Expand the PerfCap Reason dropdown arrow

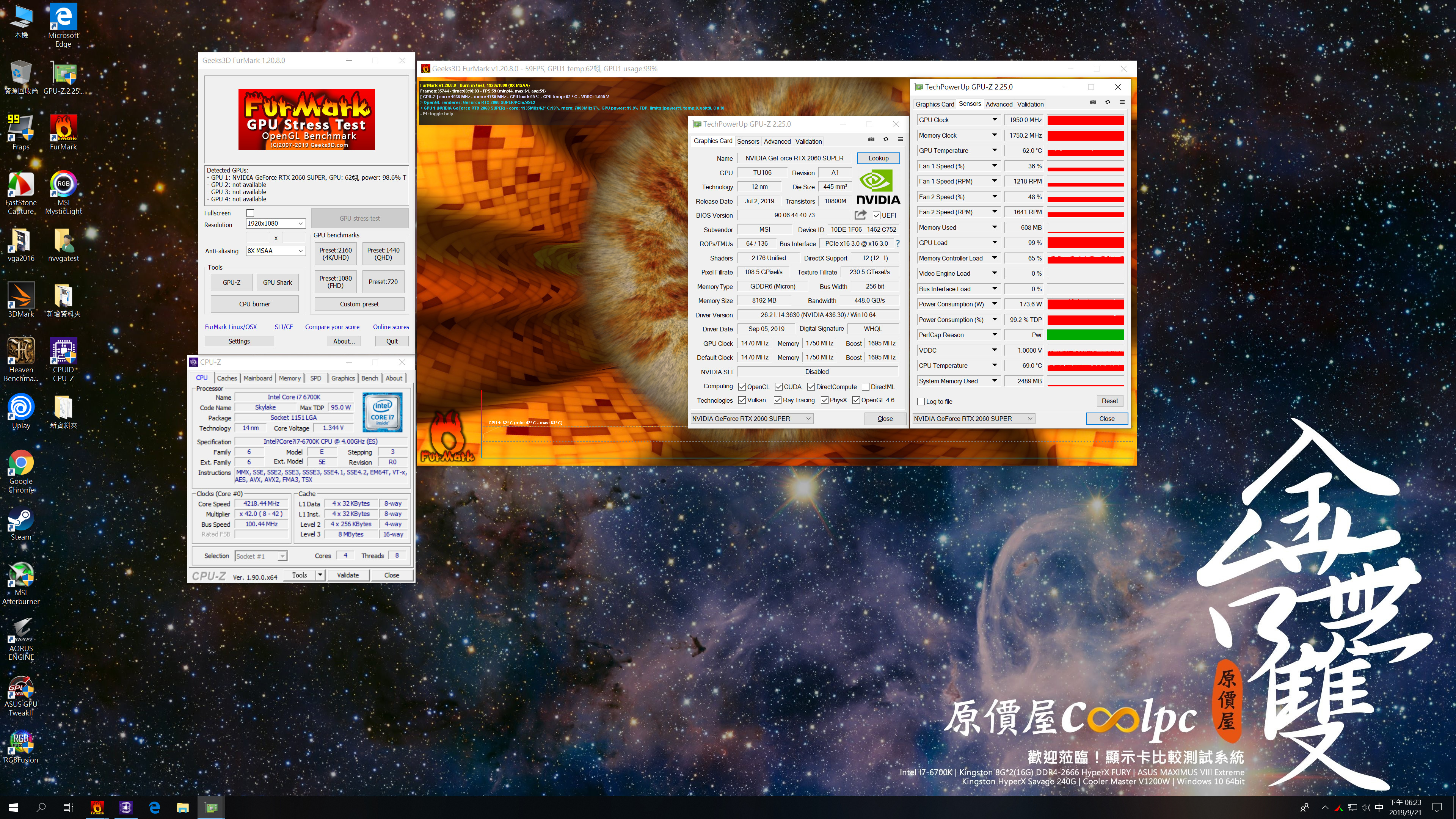(x=994, y=334)
